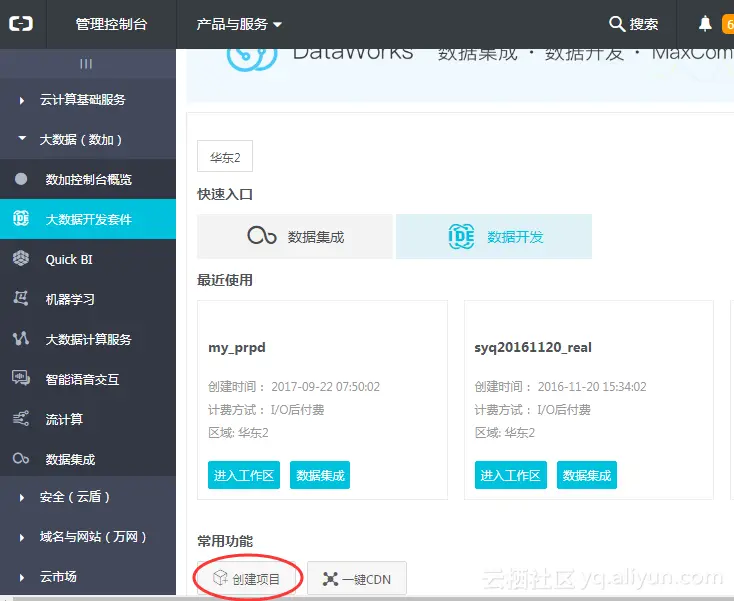The height and width of the screenshot is (601, 734).
Task: Click the 机器学习 icon
Action: 21,298
